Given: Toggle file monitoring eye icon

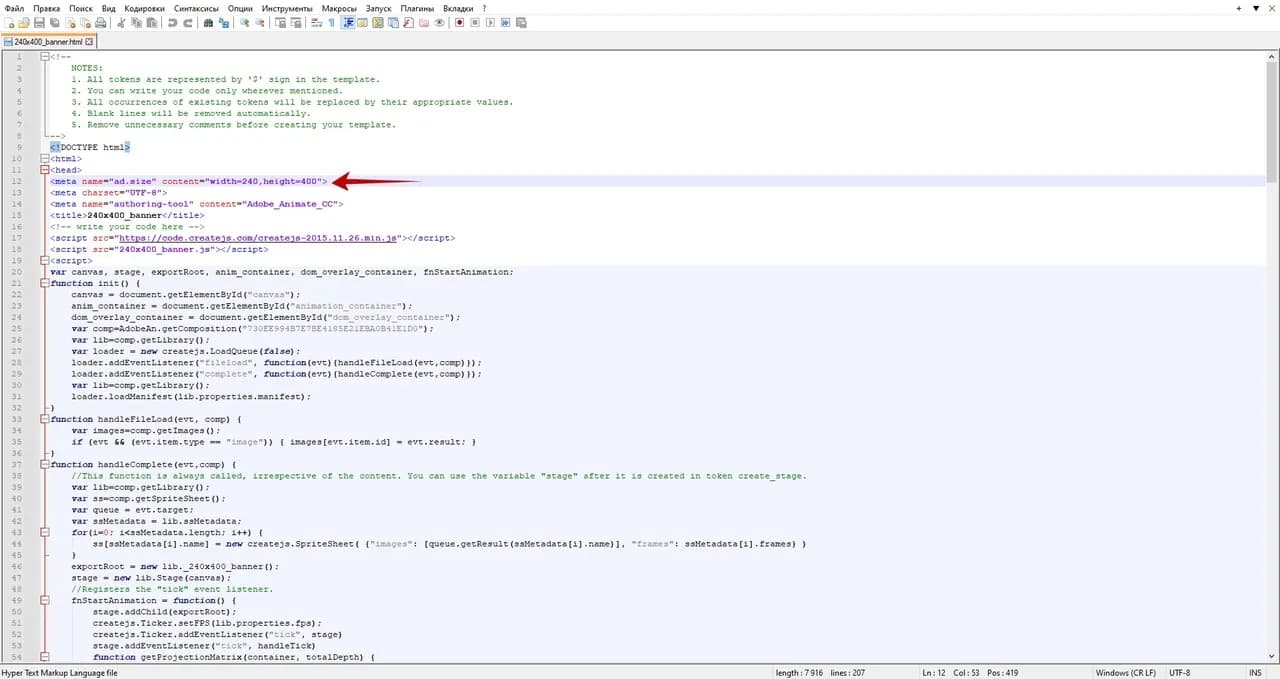Looking at the screenshot, I should [x=439, y=23].
